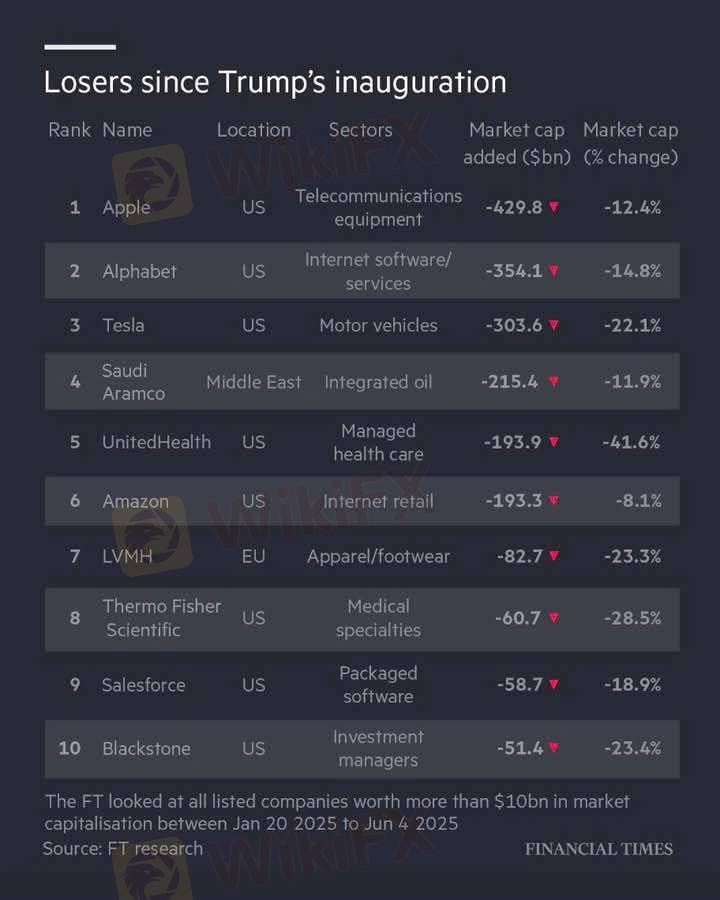This screenshot has width=720, height=900.
Task: Select the red arrow in Tesla's row
Action: [x=553, y=325]
